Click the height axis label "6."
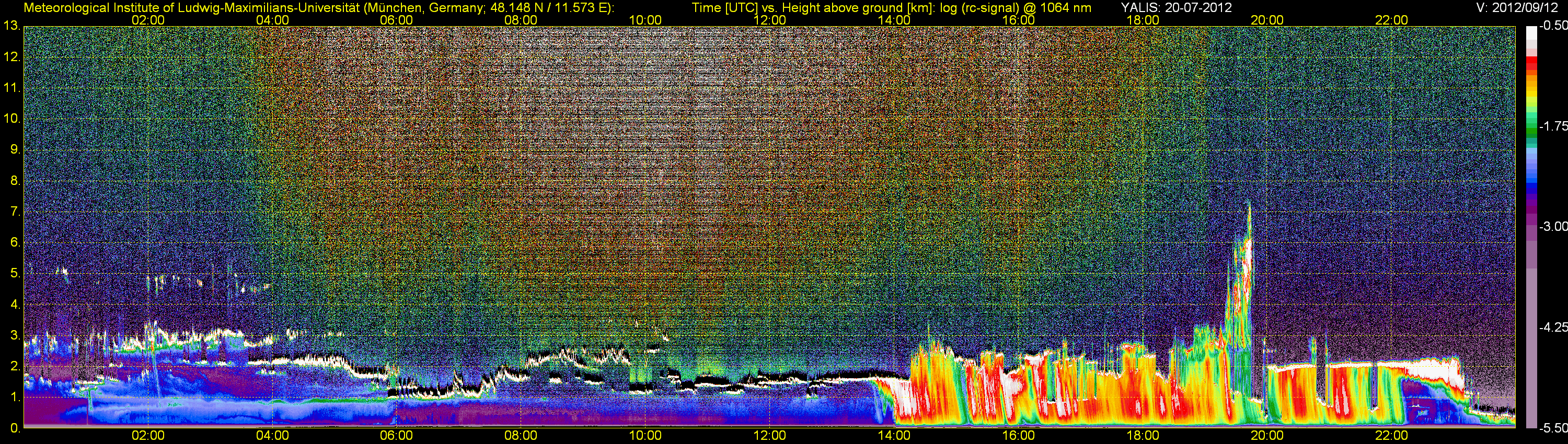The image size is (1568, 444). pyautogui.click(x=15, y=243)
